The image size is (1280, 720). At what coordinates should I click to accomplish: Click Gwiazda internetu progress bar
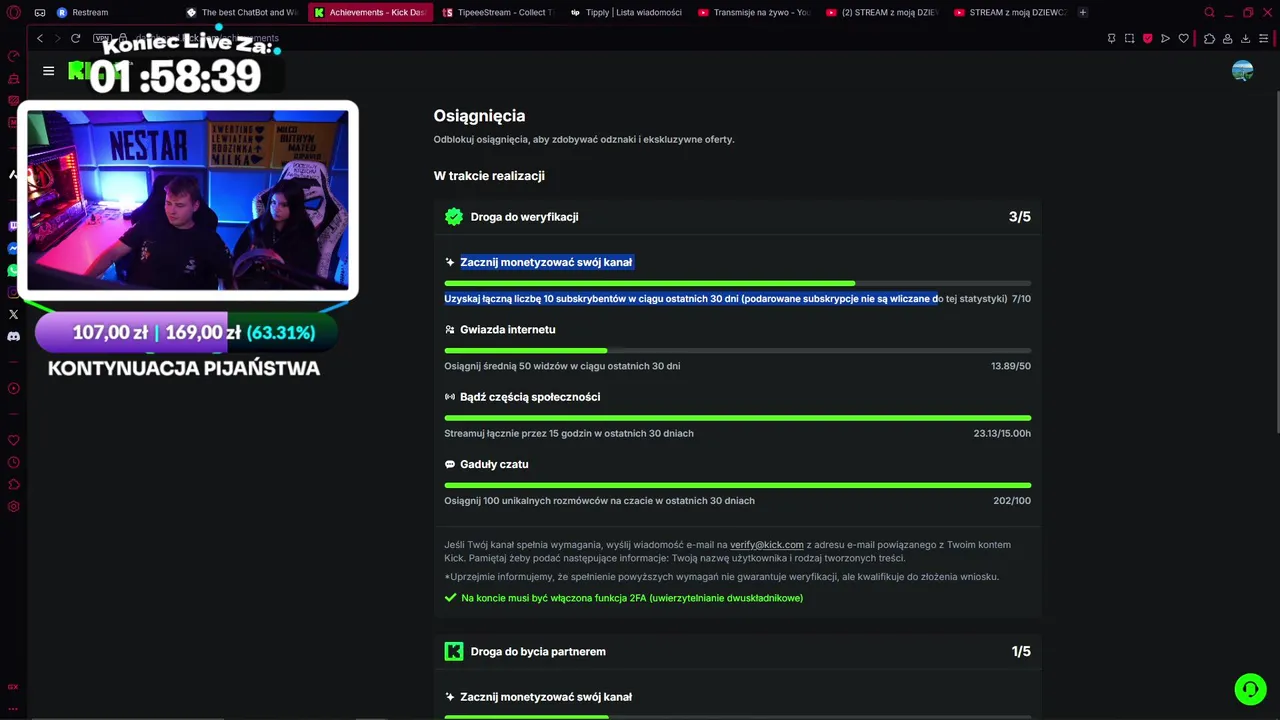(x=738, y=351)
